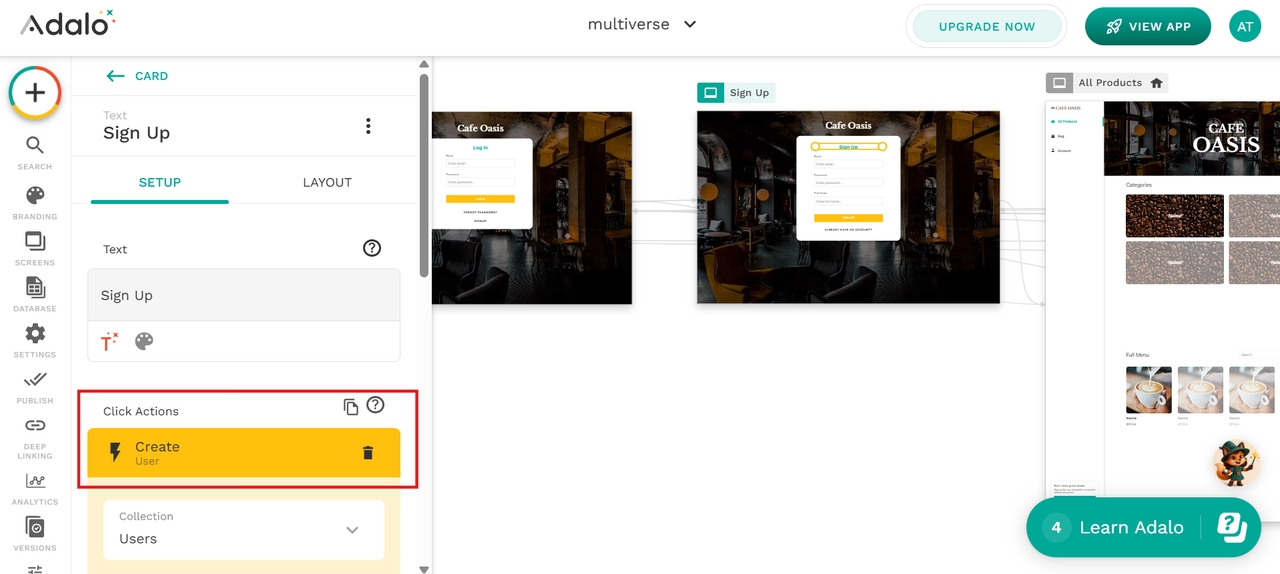The width and height of the screenshot is (1280, 574).
Task: Click the Click Actions heading
Action: click(x=141, y=411)
